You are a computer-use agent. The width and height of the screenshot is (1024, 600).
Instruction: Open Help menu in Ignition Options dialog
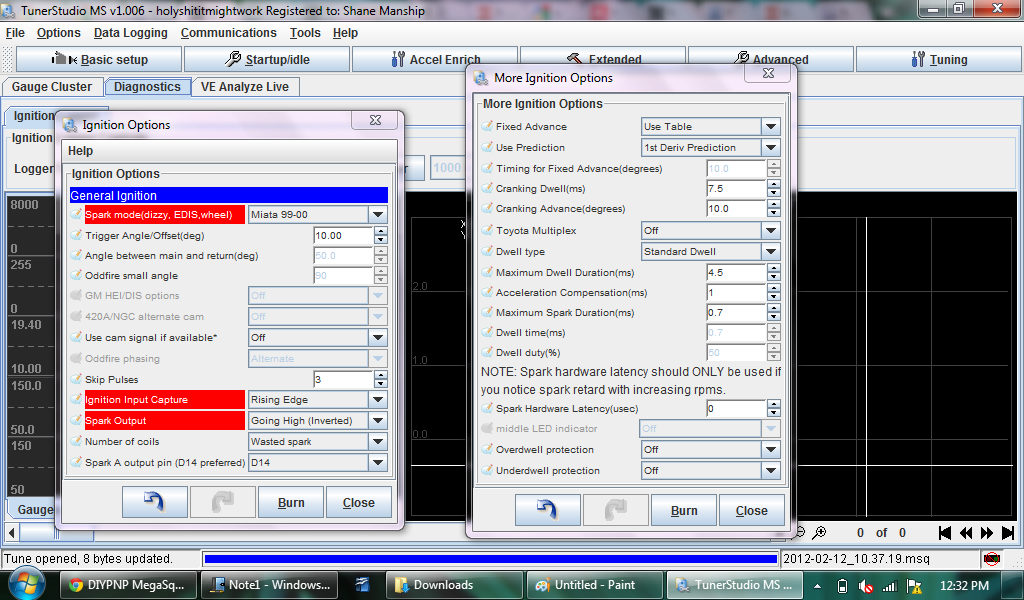click(80, 151)
